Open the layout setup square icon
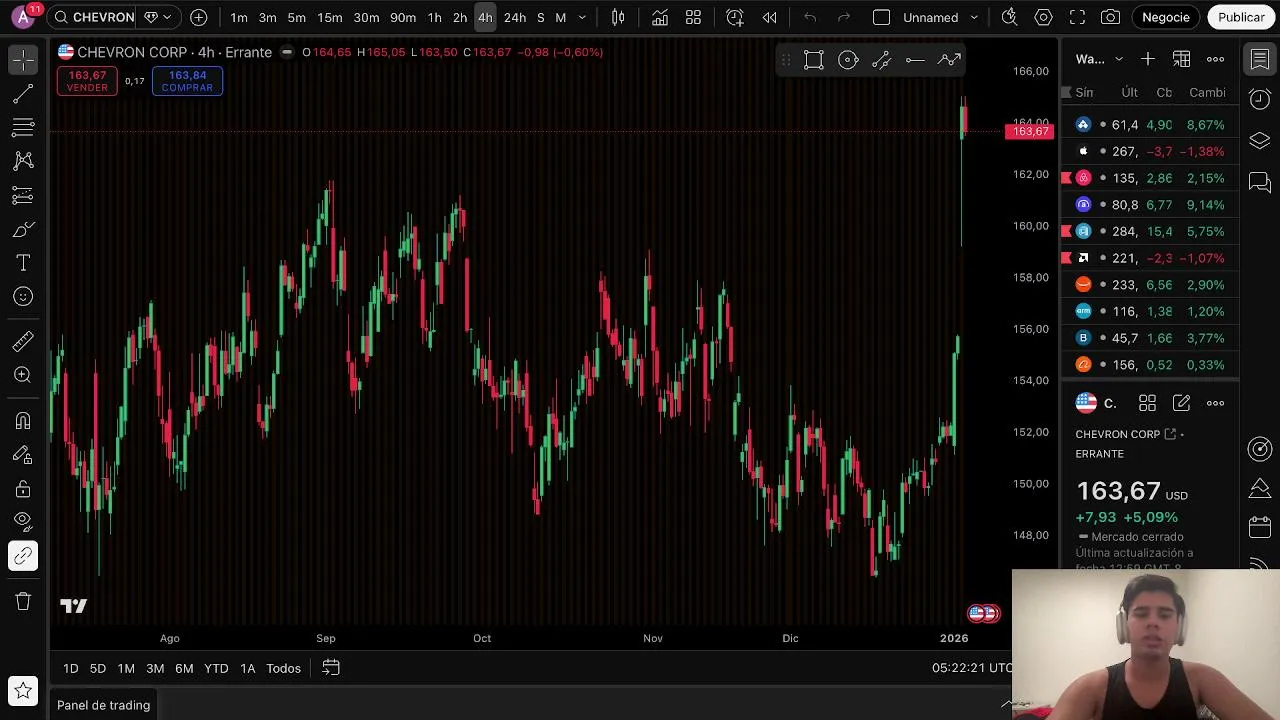1280x720 pixels. [881, 17]
